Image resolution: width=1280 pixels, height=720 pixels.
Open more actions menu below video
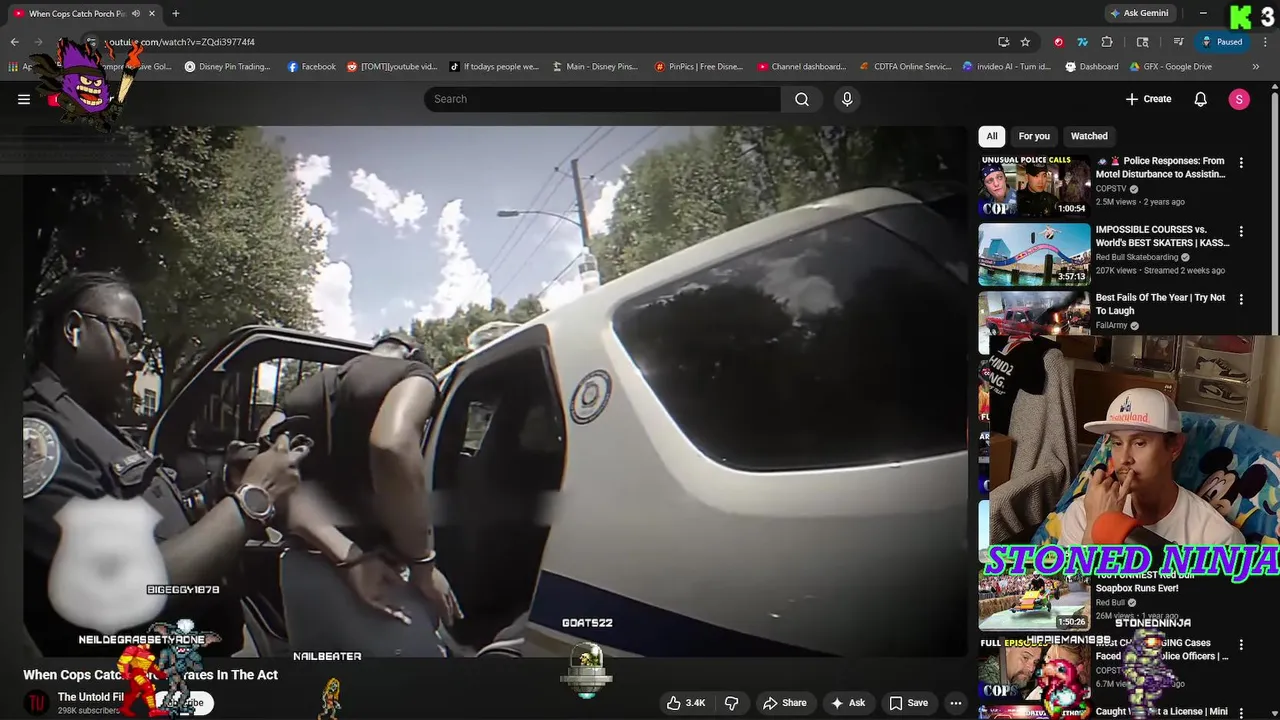(956, 703)
